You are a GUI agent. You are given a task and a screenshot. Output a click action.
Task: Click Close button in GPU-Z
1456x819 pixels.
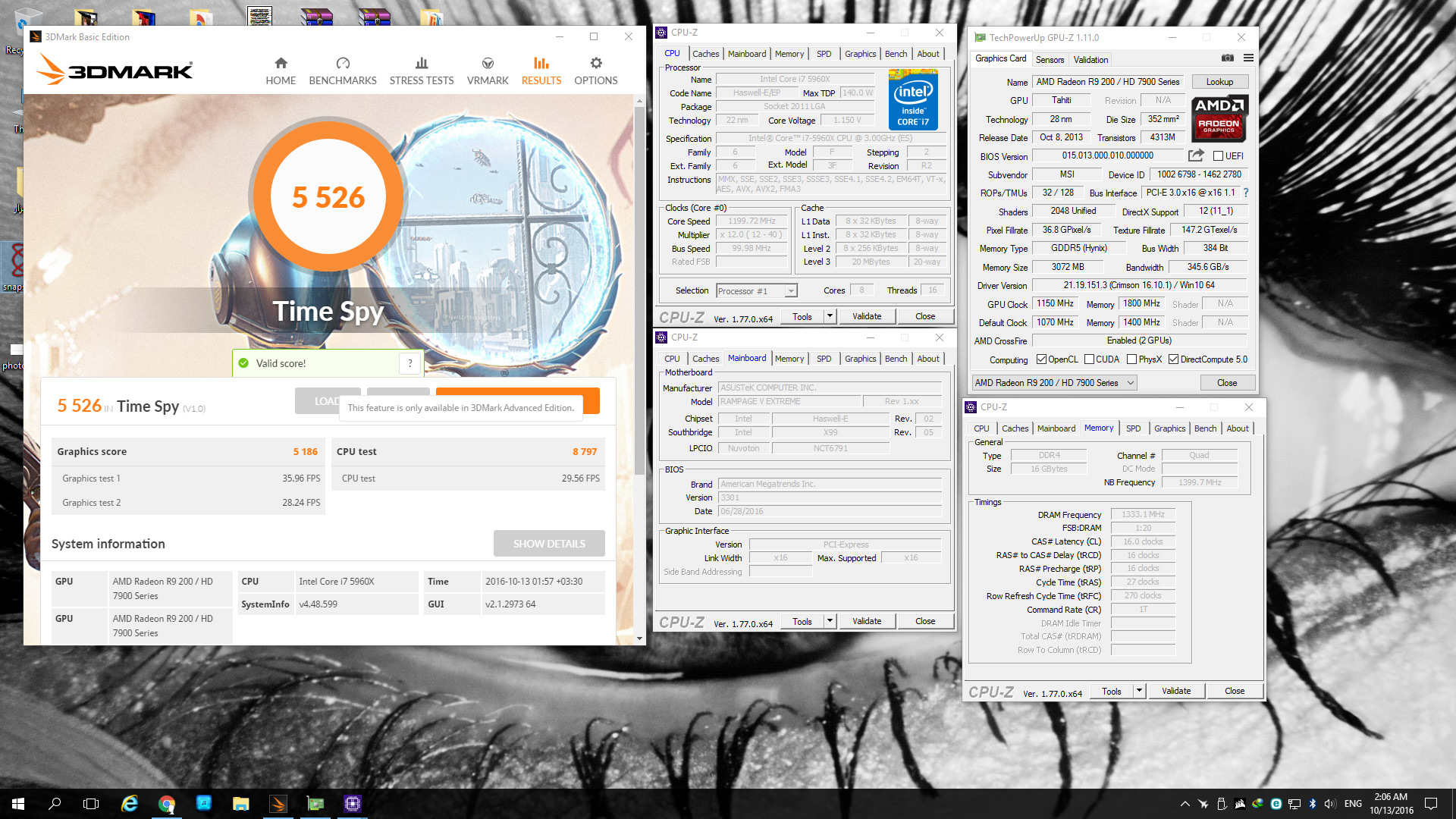coord(1227,383)
